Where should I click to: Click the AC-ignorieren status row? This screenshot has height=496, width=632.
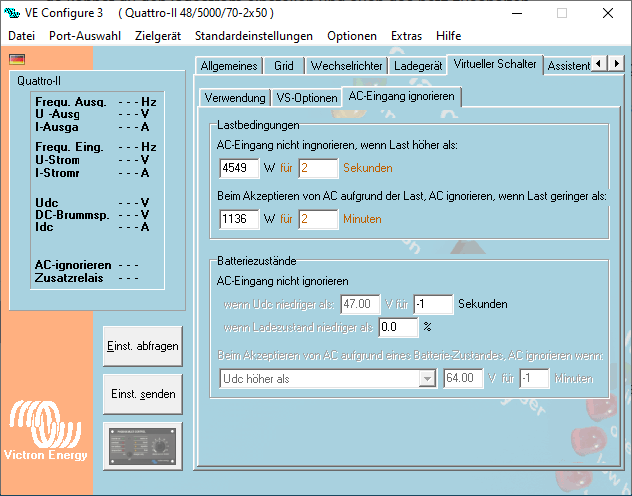(x=87, y=265)
